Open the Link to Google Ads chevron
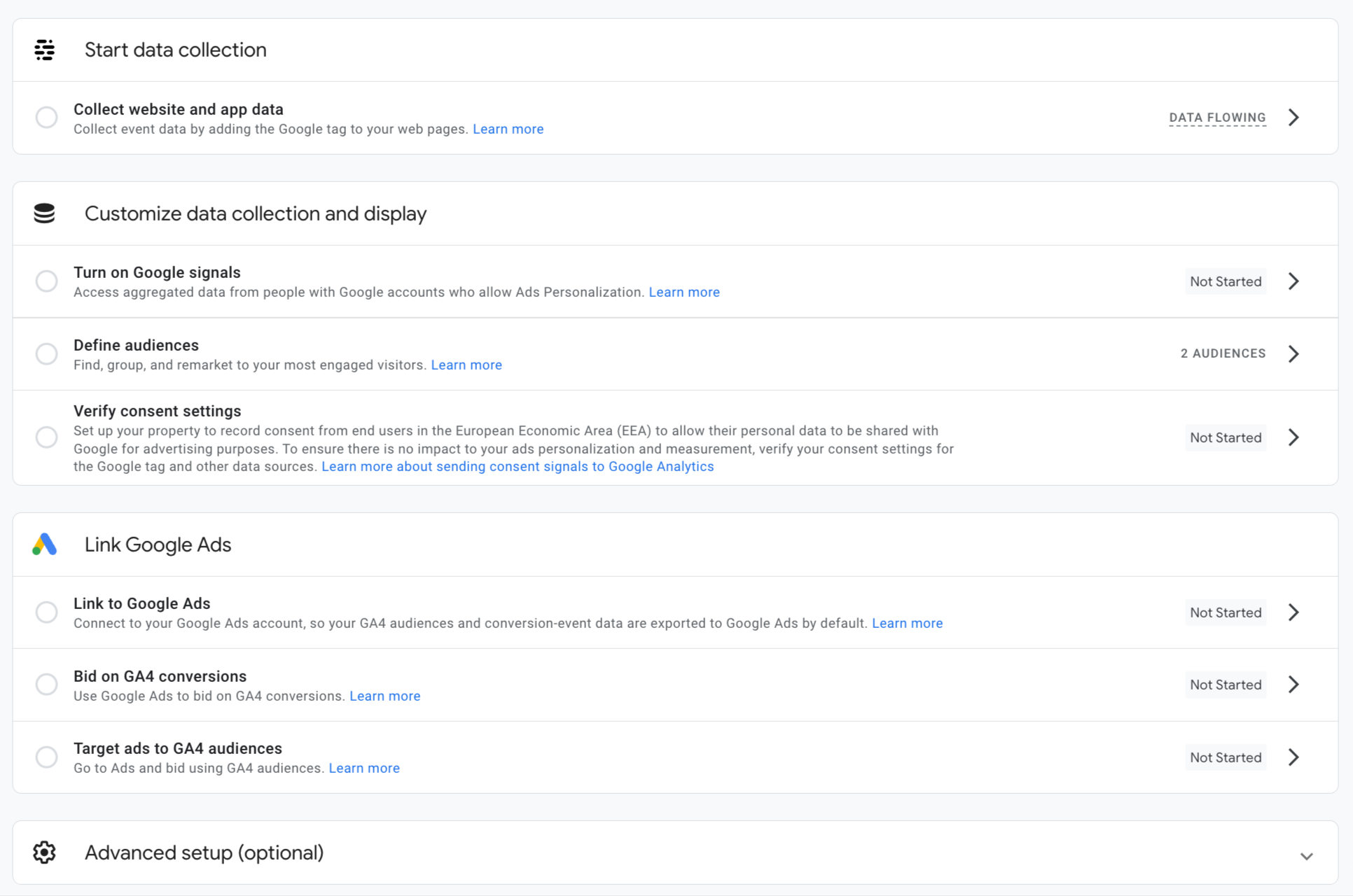 pos(1294,612)
